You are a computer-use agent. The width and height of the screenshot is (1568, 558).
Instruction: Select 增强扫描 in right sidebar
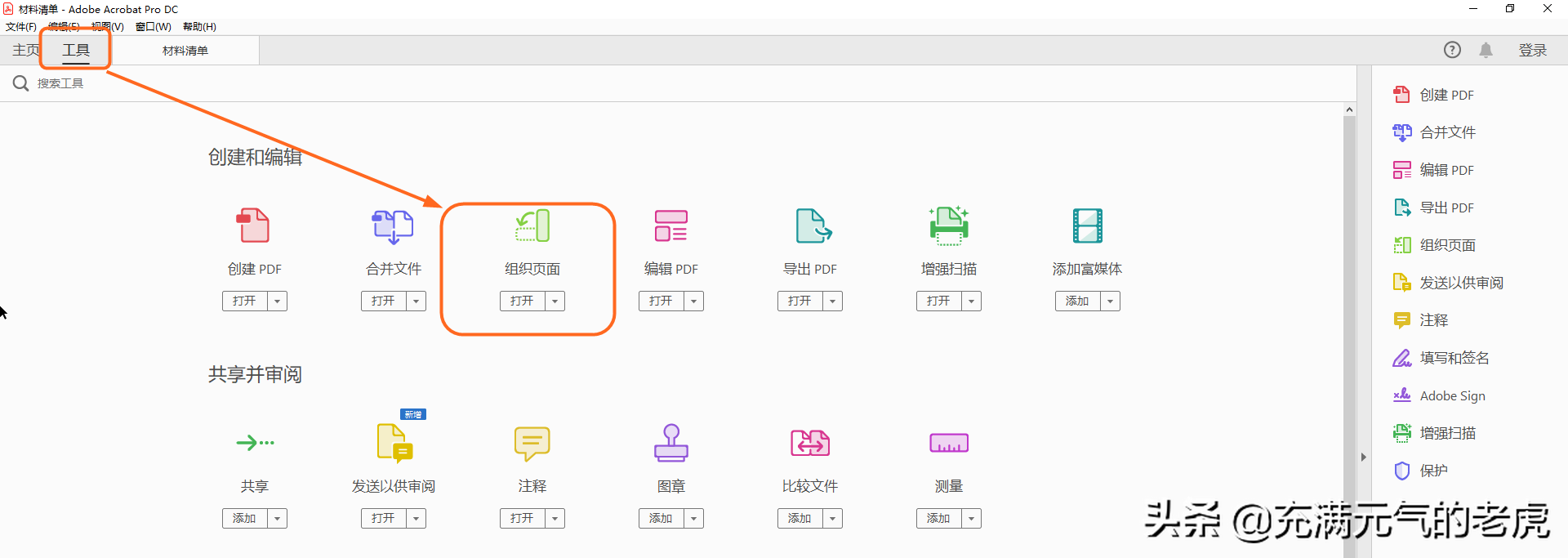(1434, 433)
